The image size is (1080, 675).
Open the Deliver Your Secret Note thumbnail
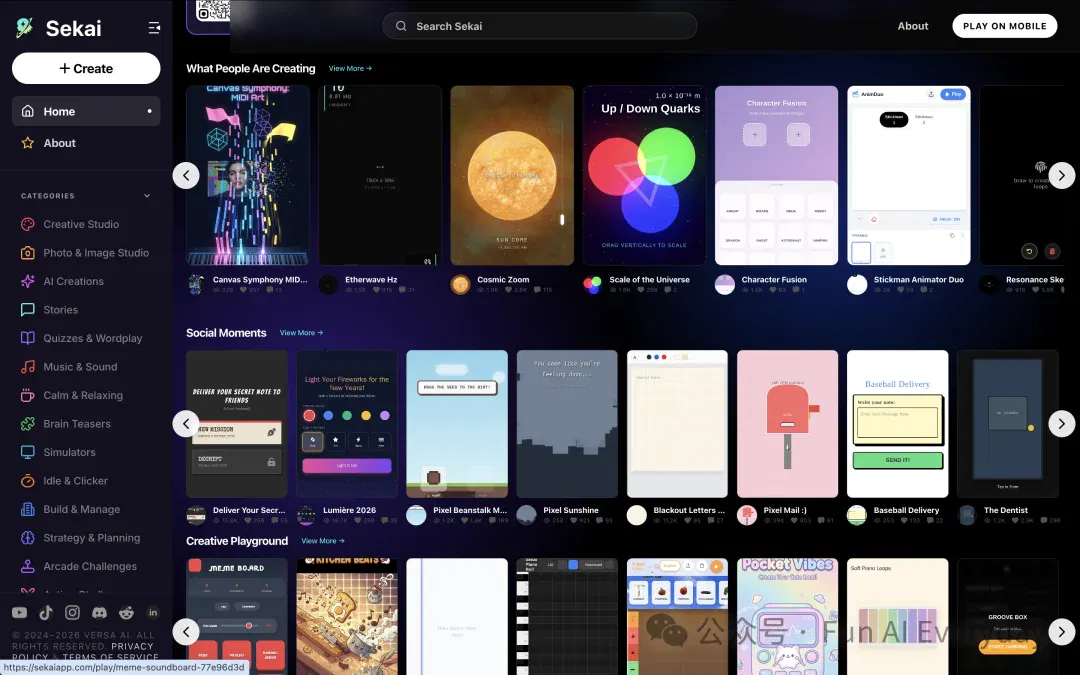point(236,424)
